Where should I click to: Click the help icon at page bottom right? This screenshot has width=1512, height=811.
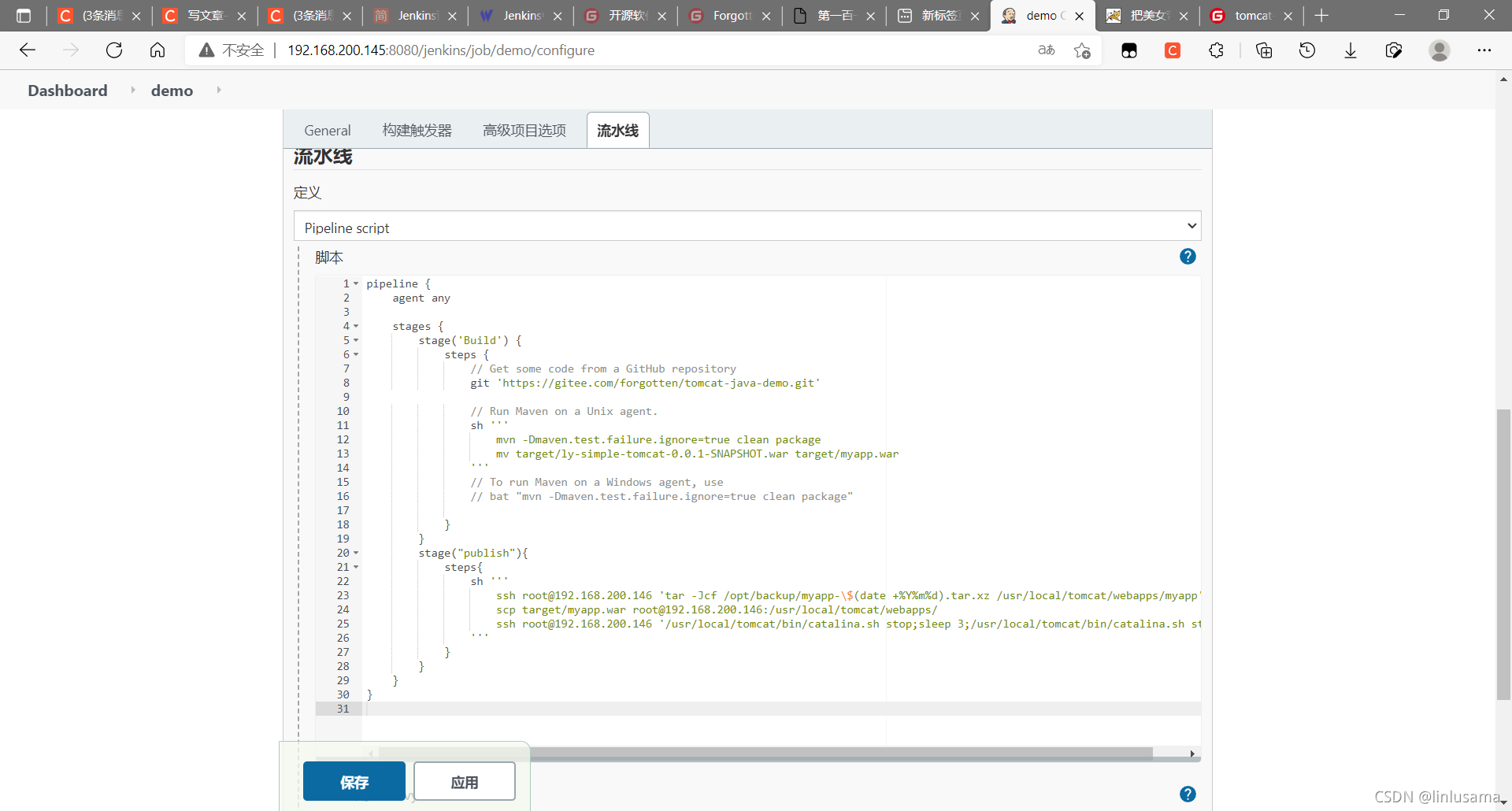(x=1188, y=794)
